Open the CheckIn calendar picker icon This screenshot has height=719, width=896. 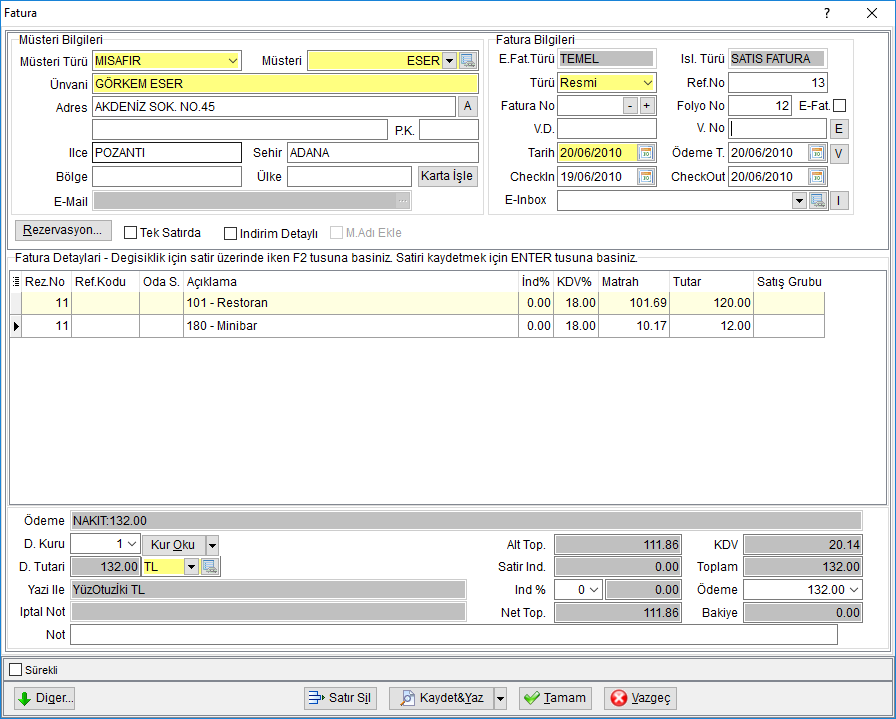[x=646, y=177]
